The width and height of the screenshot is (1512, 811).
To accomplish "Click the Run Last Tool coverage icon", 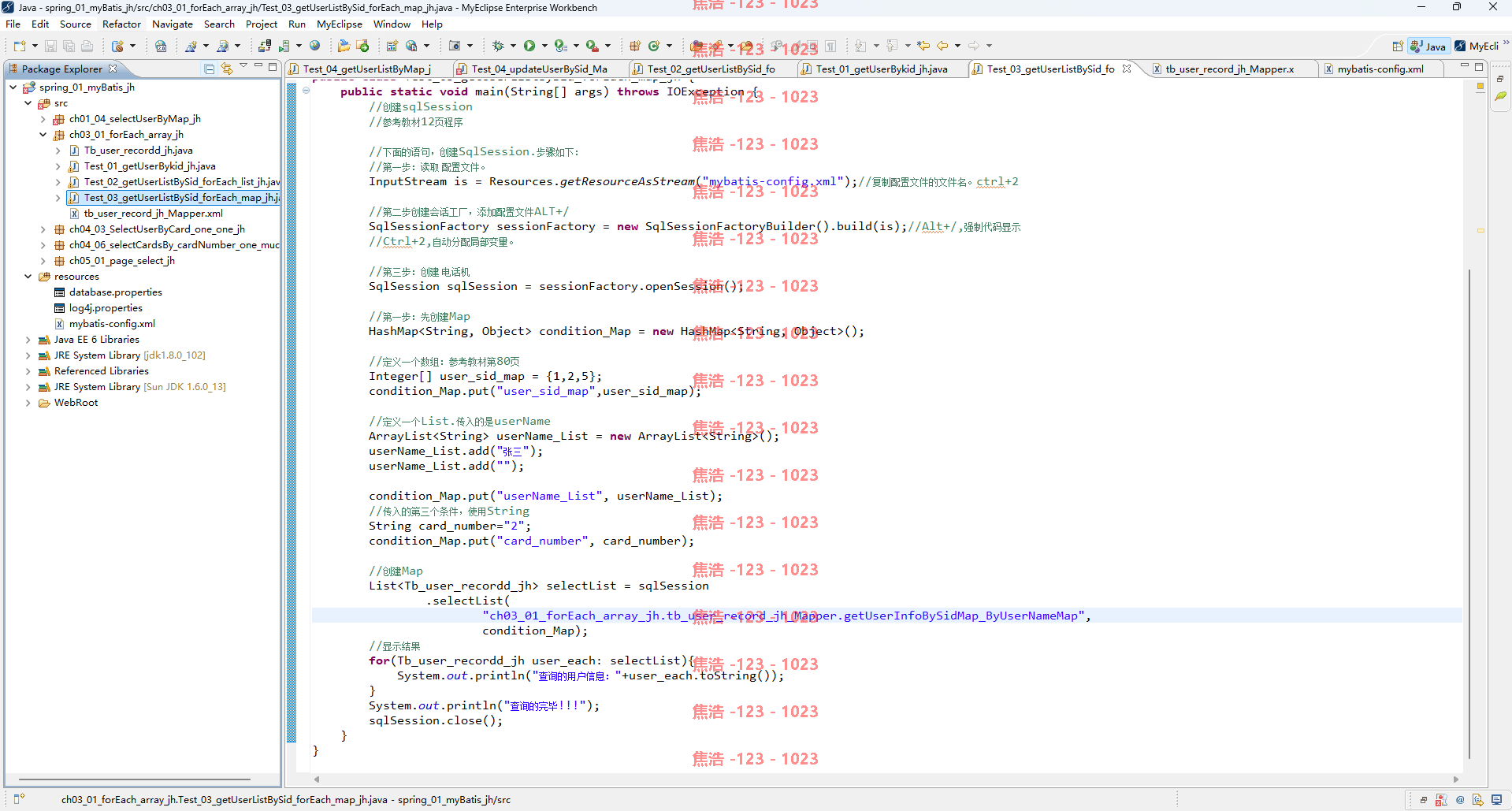I will click(x=560, y=46).
